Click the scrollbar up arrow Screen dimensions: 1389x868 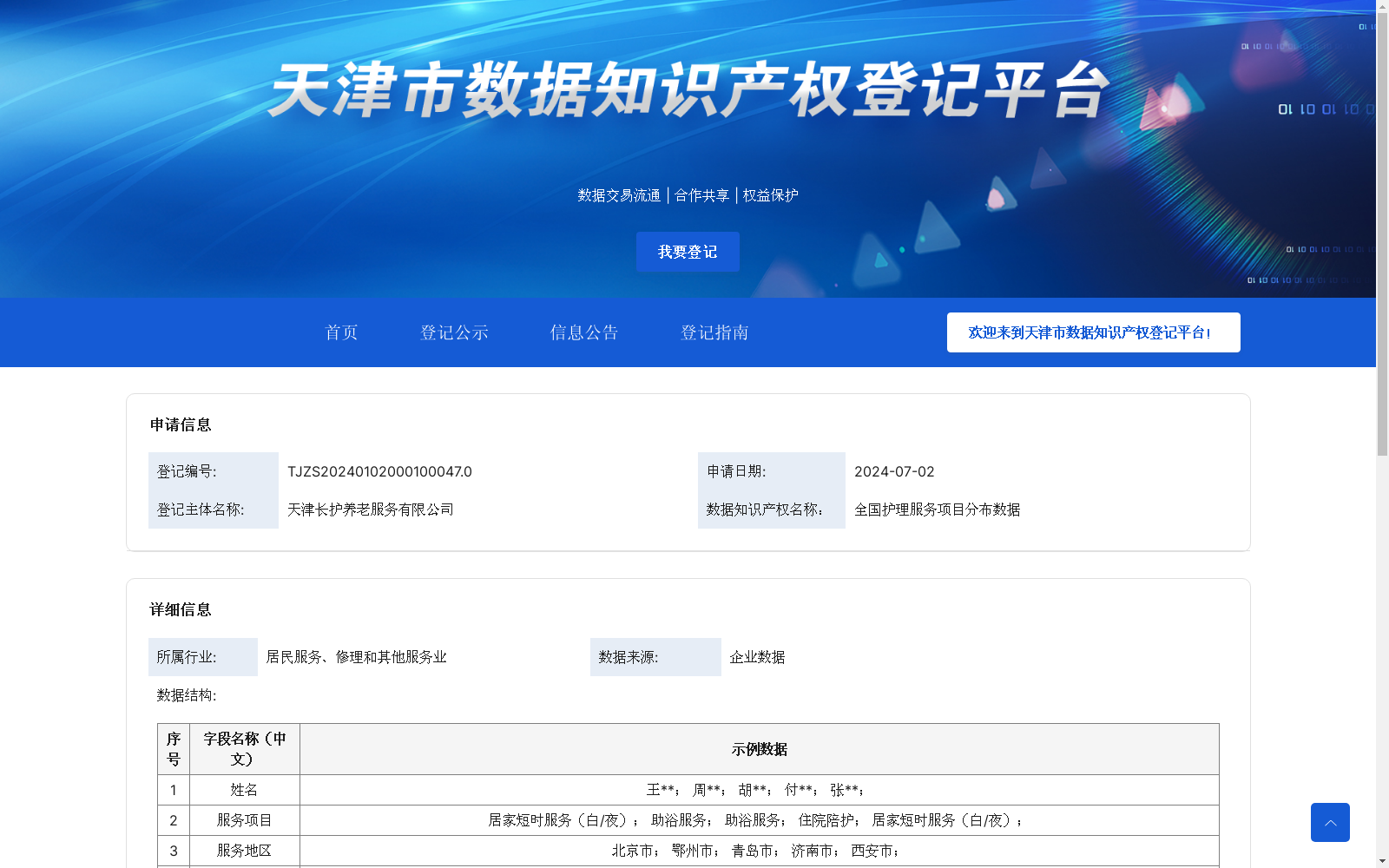coord(1382,6)
